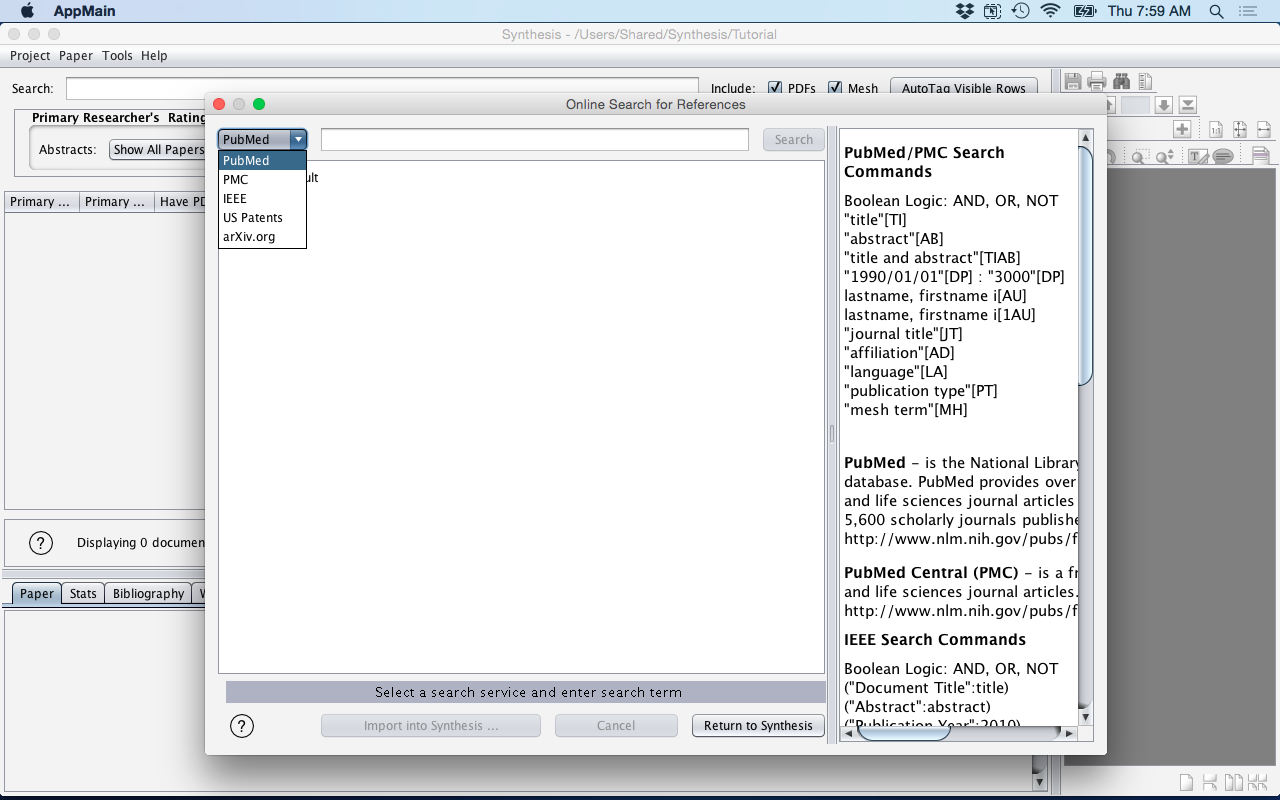Click the help pane scroll up arrow
The height and width of the screenshot is (800, 1280).
click(x=1085, y=137)
